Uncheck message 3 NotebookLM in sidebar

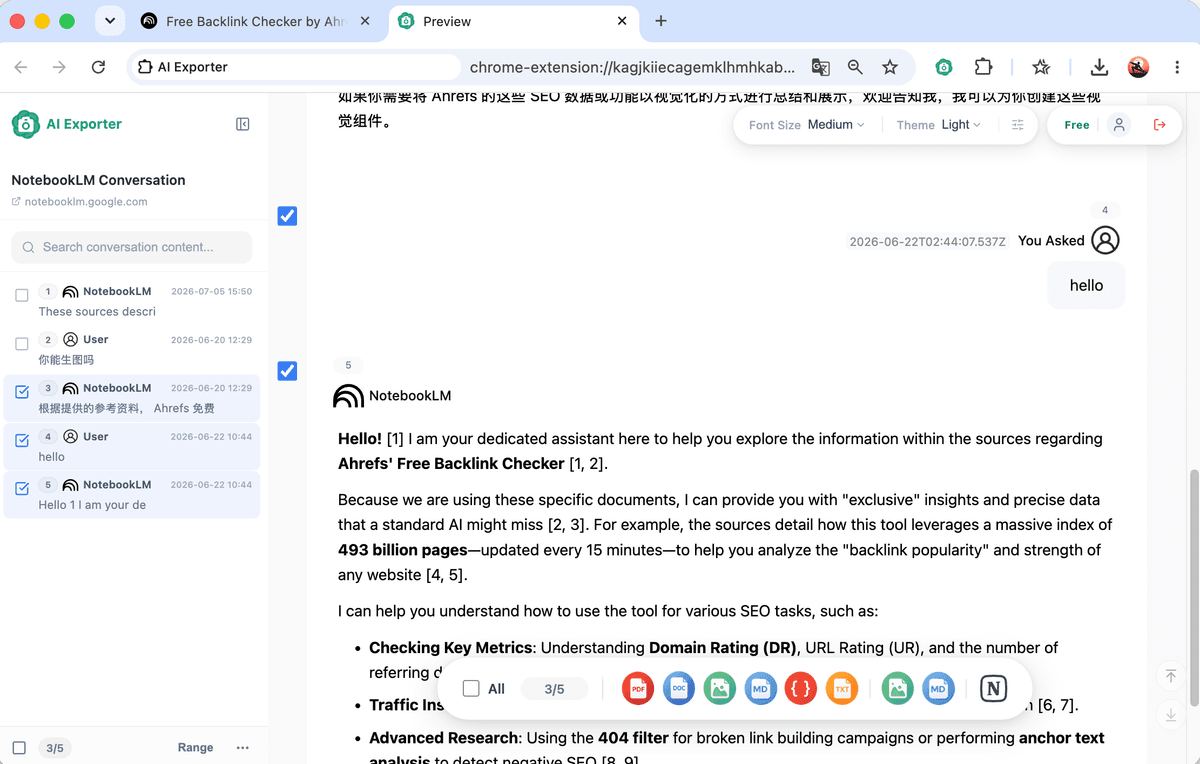click(x=22, y=392)
